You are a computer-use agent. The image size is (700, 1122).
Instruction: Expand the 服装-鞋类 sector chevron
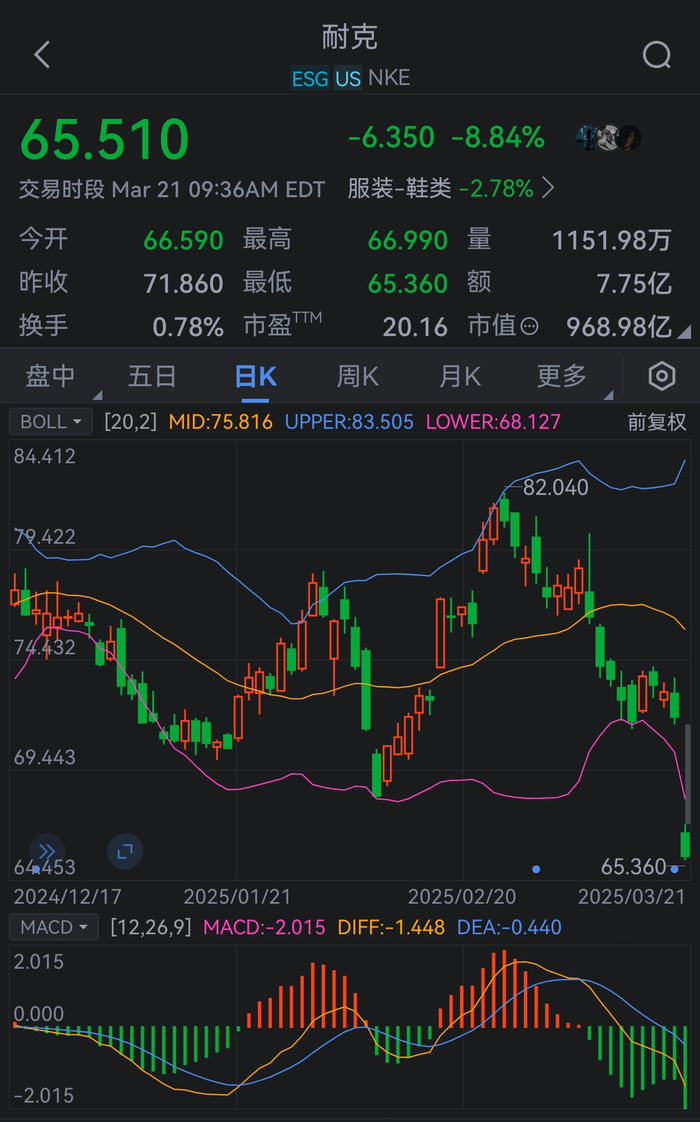tap(548, 188)
